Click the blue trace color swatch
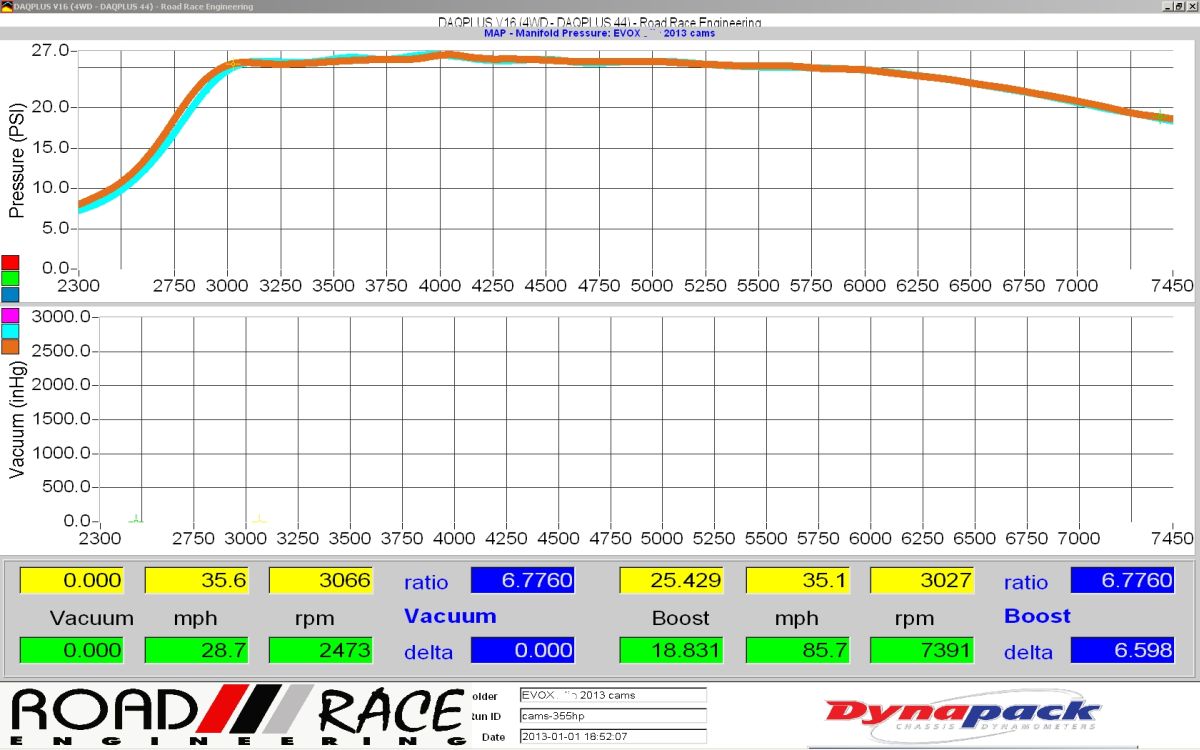1200x750 pixels. (10, 294)
